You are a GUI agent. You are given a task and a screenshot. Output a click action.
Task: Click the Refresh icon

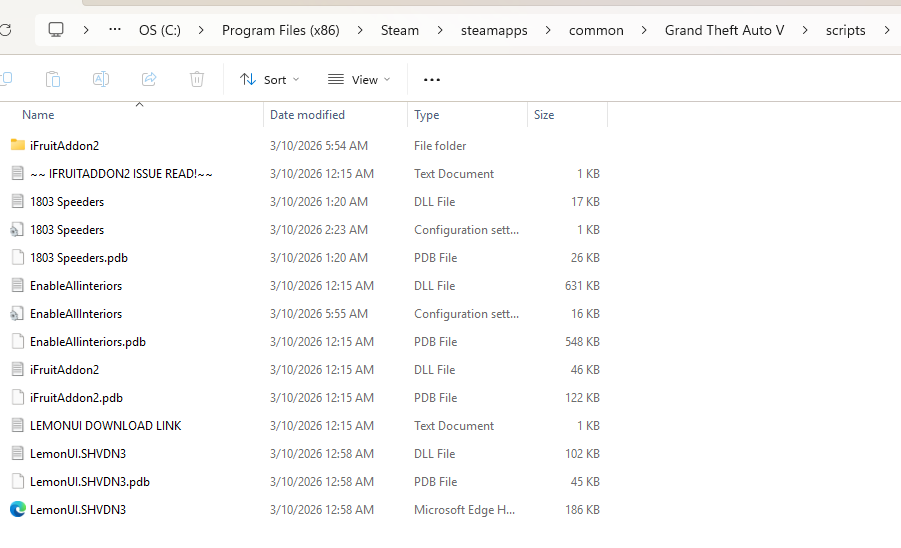point(5,30)
